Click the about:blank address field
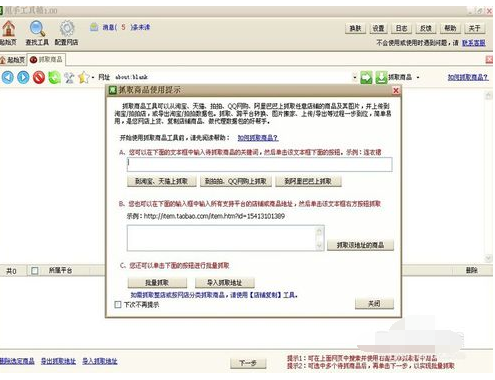 click(233, 77)
